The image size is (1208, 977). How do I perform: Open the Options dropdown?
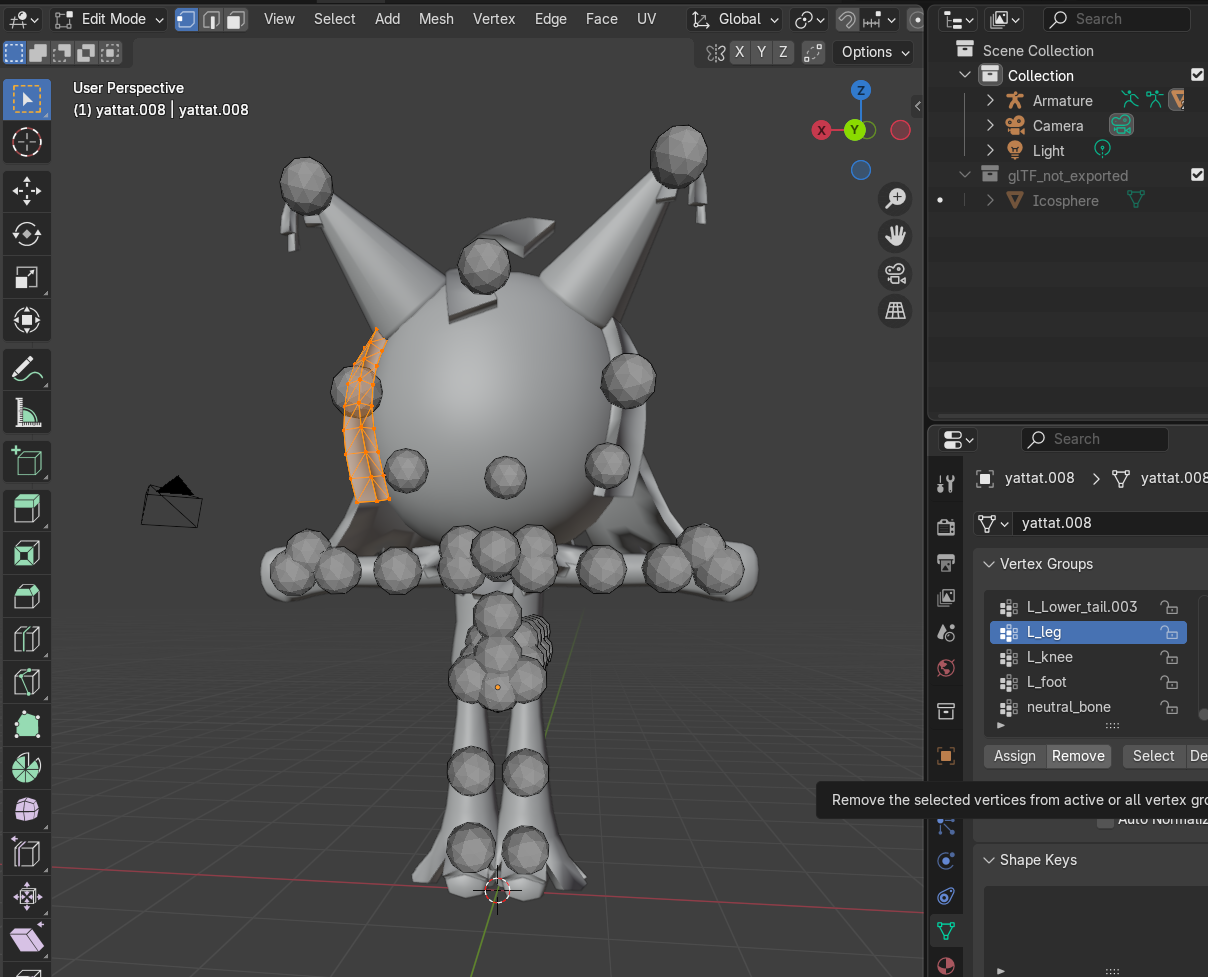[875, 52]
